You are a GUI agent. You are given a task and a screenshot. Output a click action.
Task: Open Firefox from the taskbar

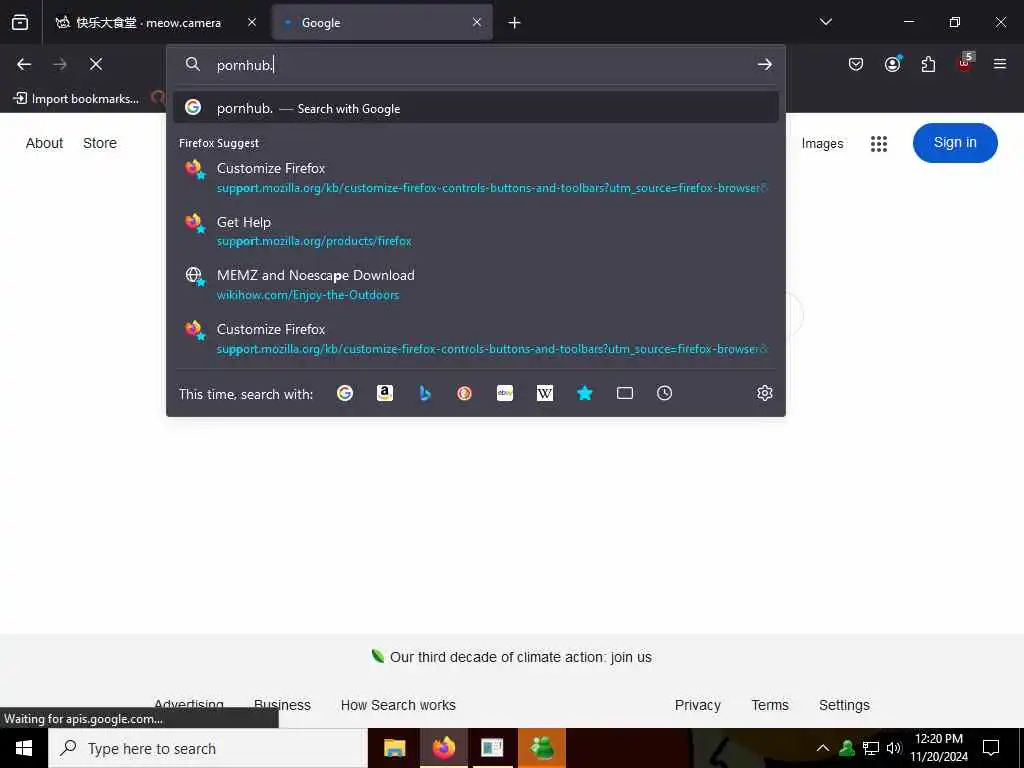pyautogui.click(x=443, y=748)
